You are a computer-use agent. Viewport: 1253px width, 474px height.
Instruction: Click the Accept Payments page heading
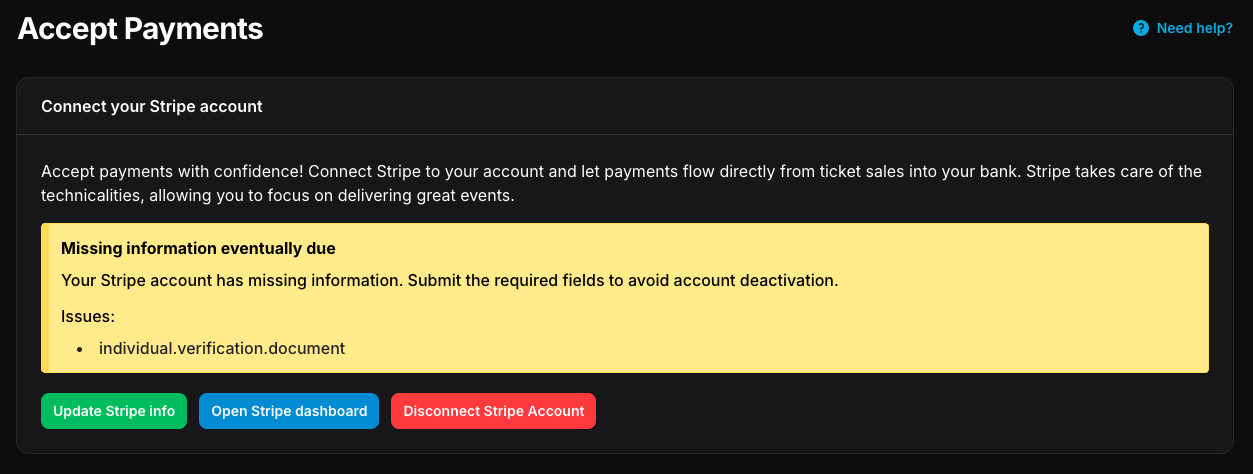pos(140,29)
